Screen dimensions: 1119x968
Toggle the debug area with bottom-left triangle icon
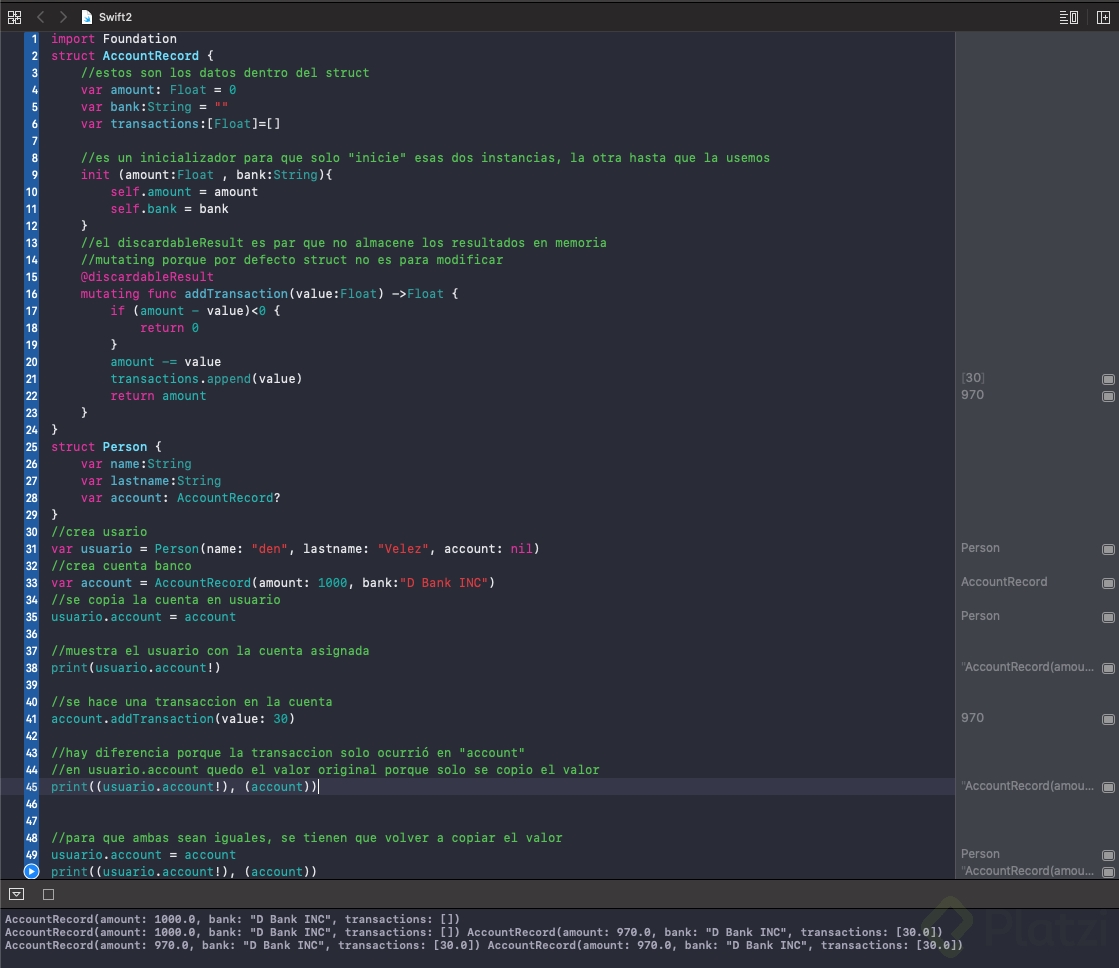(16, 894)
